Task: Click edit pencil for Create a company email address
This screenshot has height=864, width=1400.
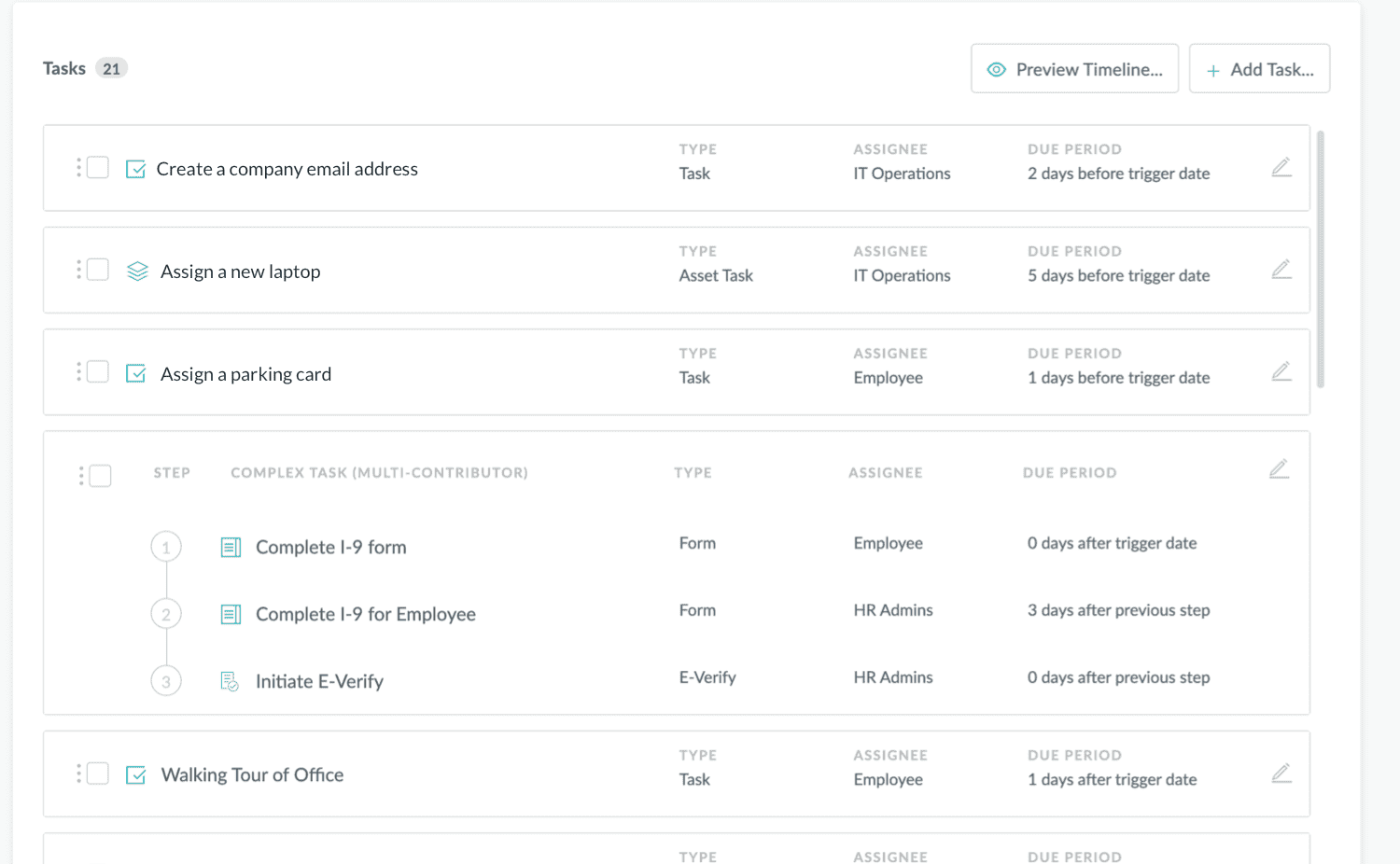Action: point(1281,168)
